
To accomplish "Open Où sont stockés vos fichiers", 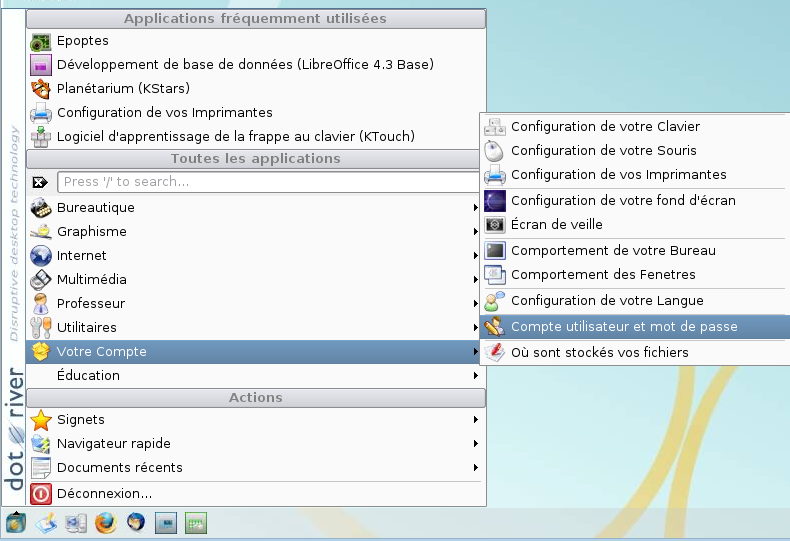I will click(x=599, y=352).
